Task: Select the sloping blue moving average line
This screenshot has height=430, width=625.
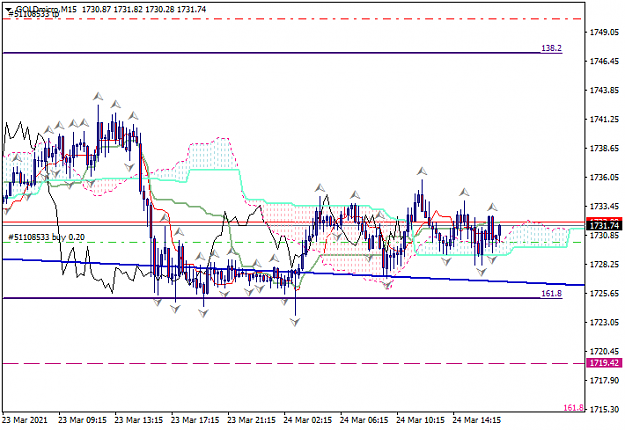Action: click(293, 273)
